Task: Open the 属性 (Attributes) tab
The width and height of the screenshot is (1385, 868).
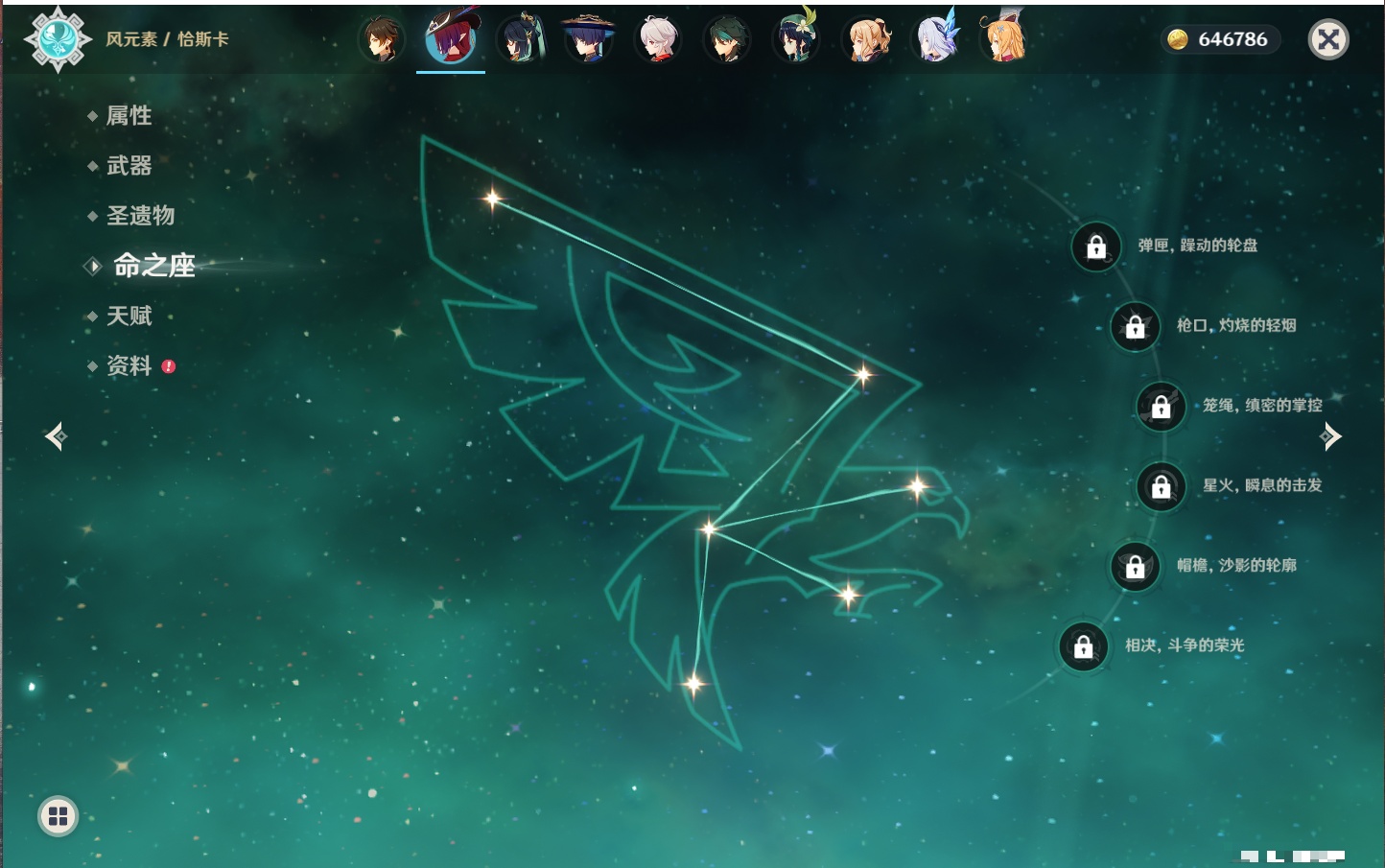Action: click(129, 116)
